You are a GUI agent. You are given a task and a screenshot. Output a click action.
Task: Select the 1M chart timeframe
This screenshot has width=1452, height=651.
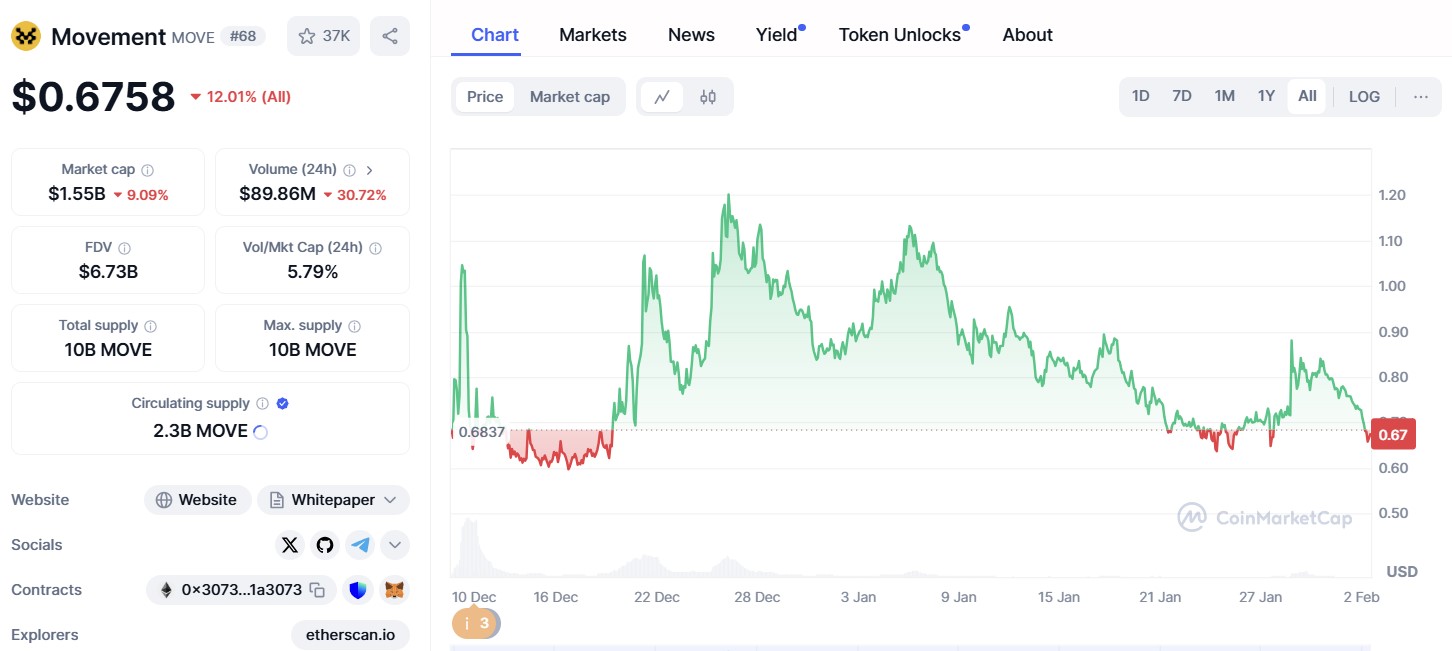[1224, 95]
